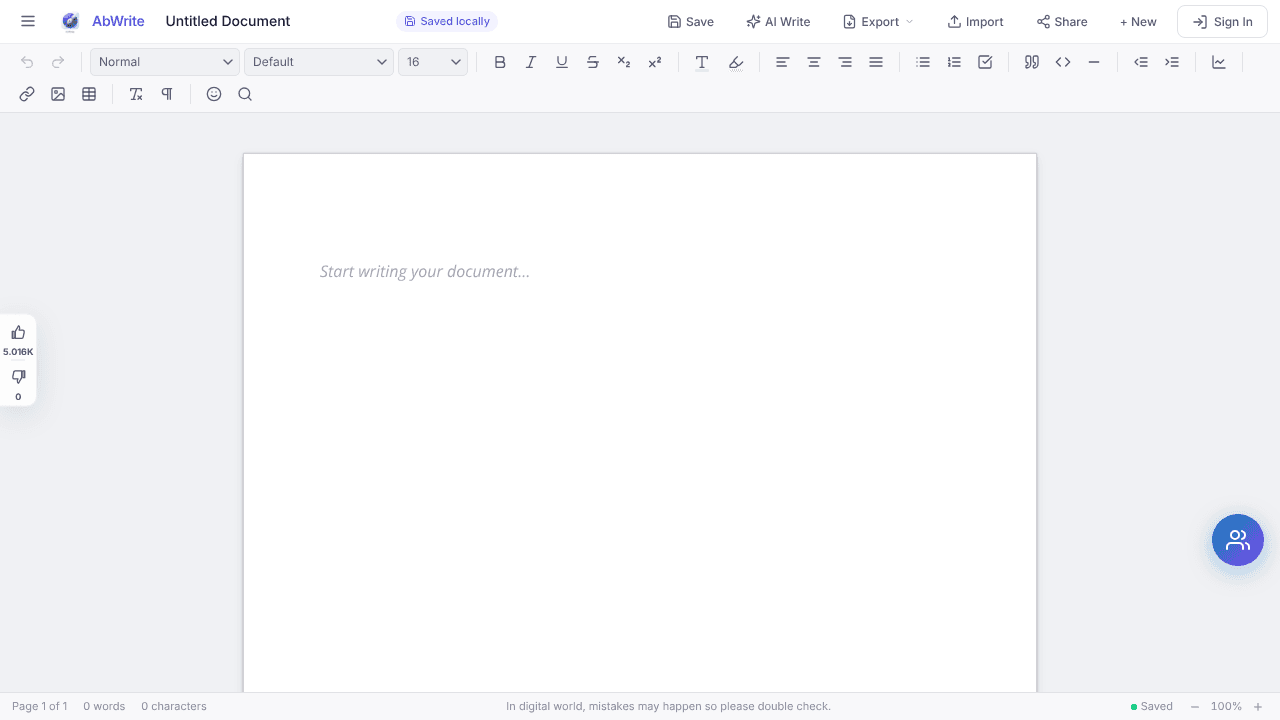
Task: Open the Normal paragraph style dropdown
Action: pyautogui.click(x=165, y=62)
